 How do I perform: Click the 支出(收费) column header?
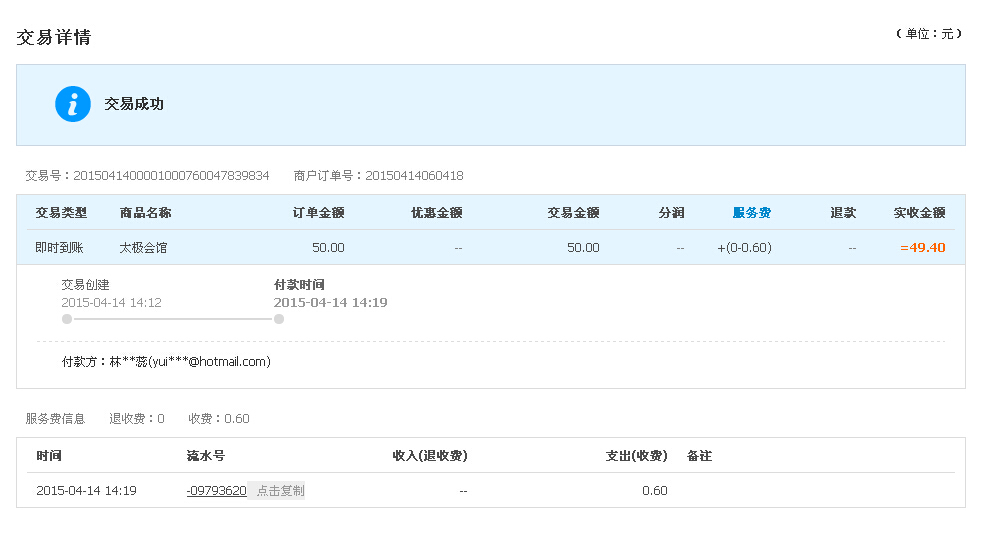pos(636,456)
